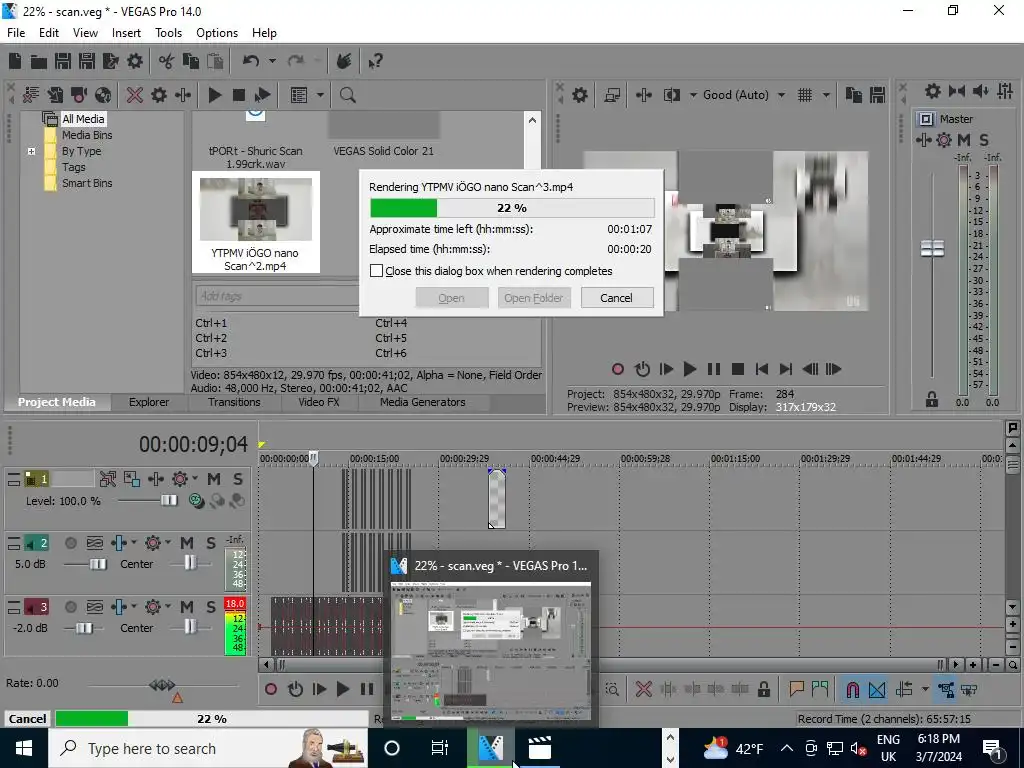Click the record button under video preview
The height and width of the screenshot is (768, 1024).
click(x=618, y=369)
